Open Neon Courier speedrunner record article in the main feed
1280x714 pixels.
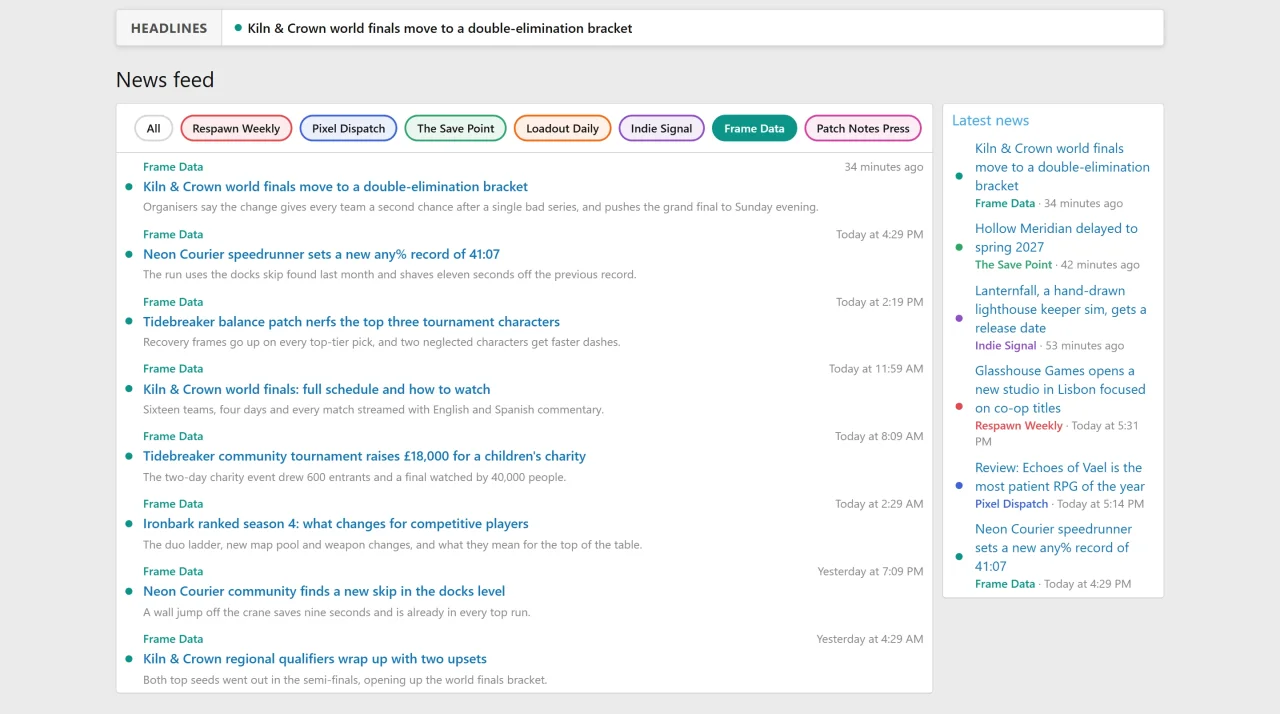click(321, 254)
